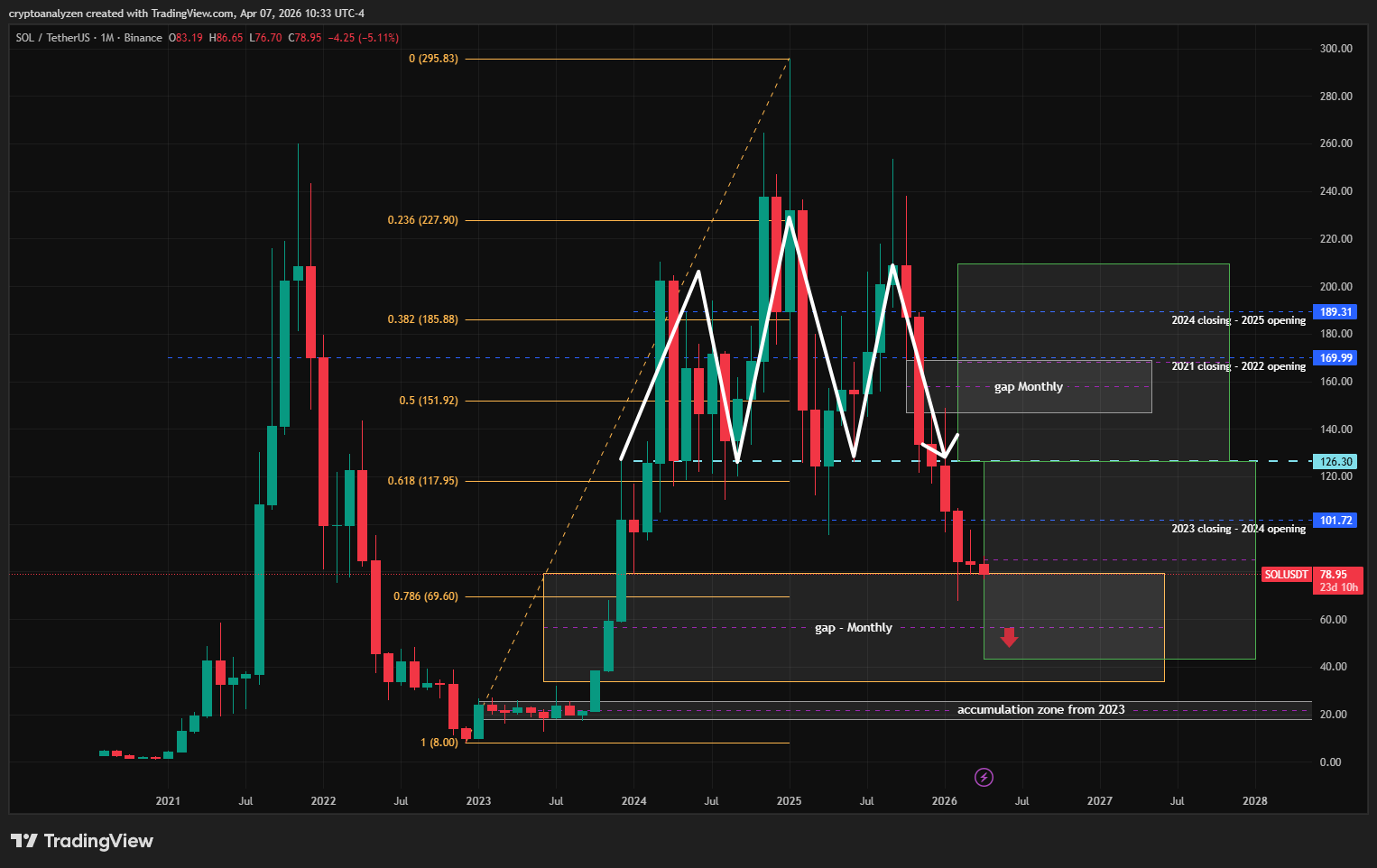Image resolution: width=1377 pixels, height=868 pixels.
Task: Select the 169.99 price axis label
Action: tap(1335, 358)
